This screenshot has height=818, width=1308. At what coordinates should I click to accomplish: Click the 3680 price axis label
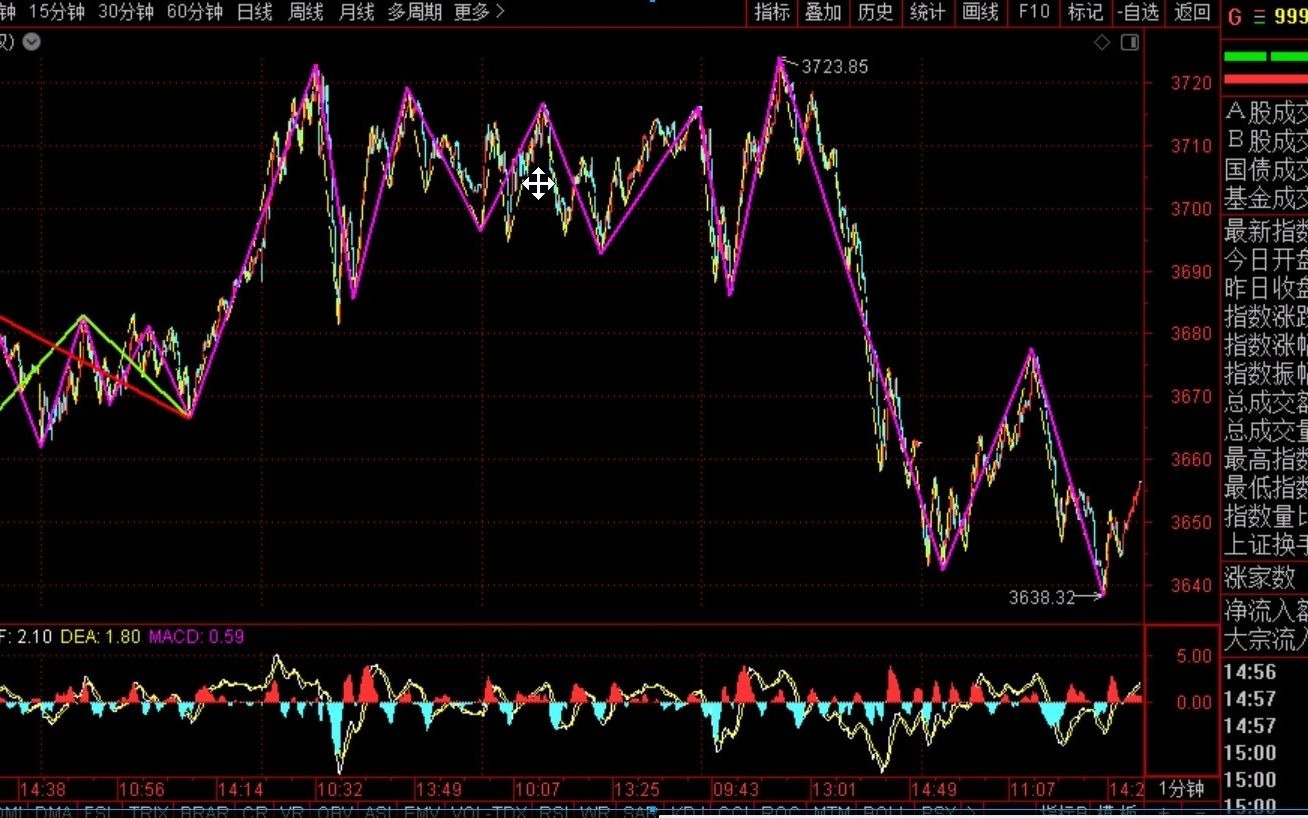(x=1191, y=334)
